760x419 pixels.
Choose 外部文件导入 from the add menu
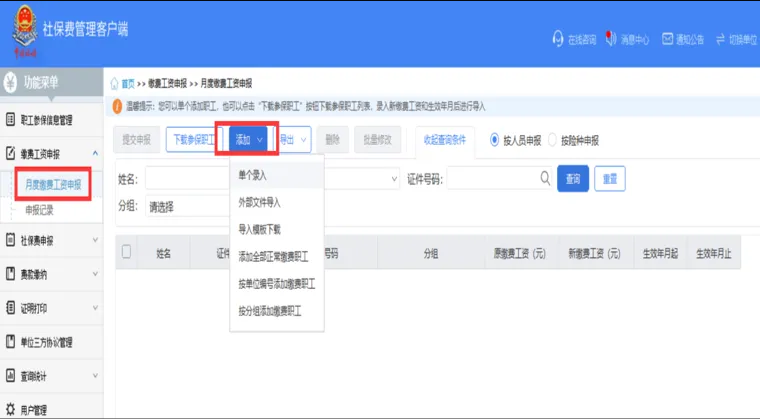pos(262,202)
